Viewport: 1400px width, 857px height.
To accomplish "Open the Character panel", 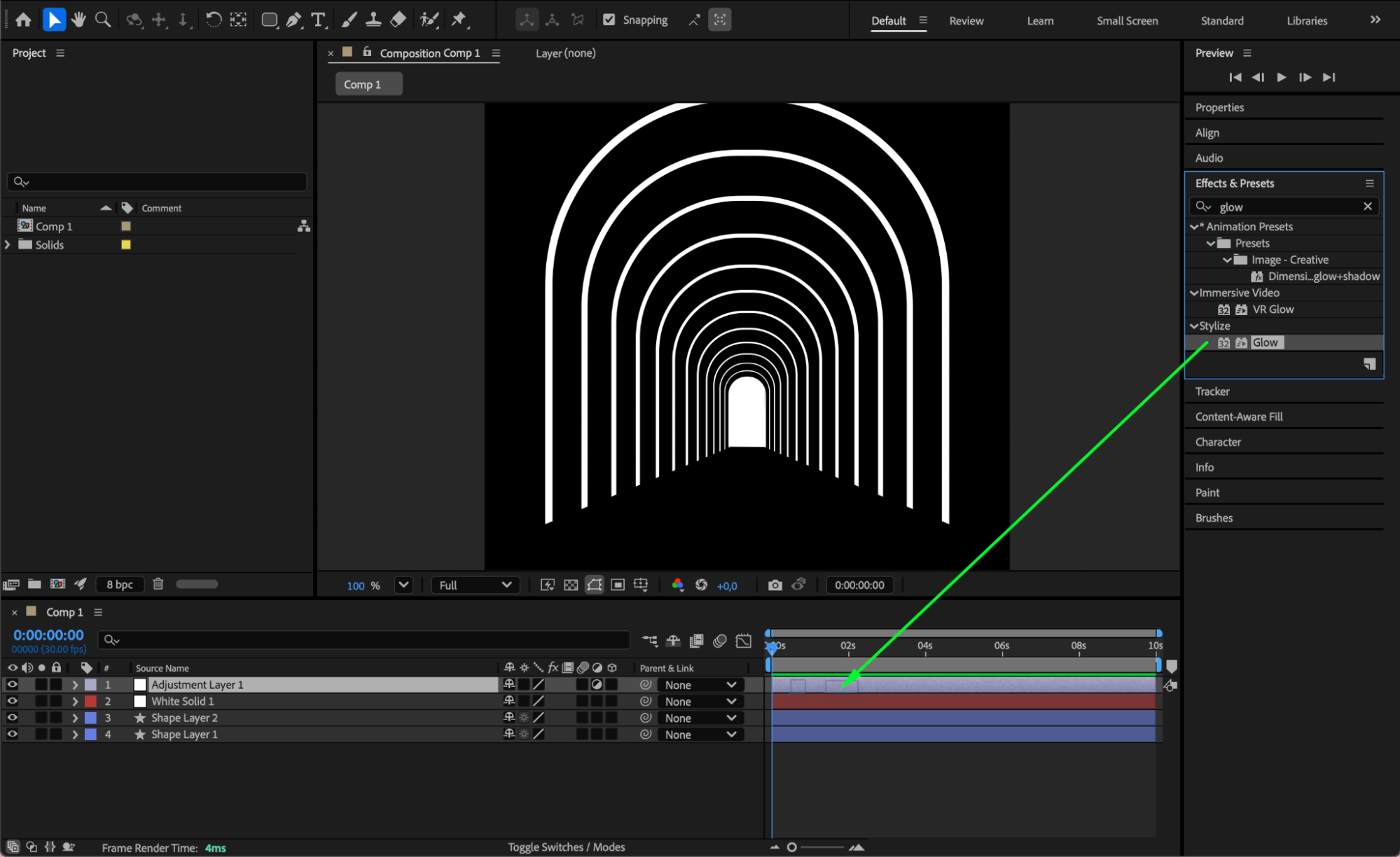I will click(x=1217, y=442).
